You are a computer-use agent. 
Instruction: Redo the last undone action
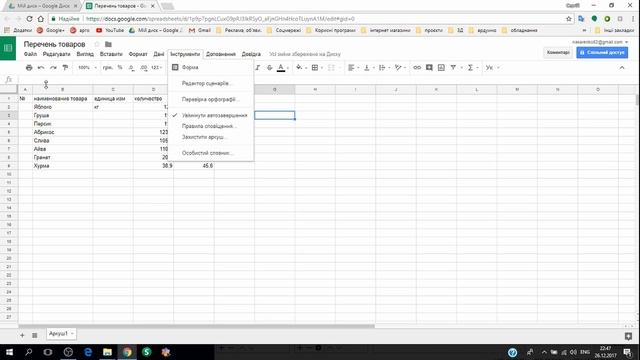pos(53,67)
